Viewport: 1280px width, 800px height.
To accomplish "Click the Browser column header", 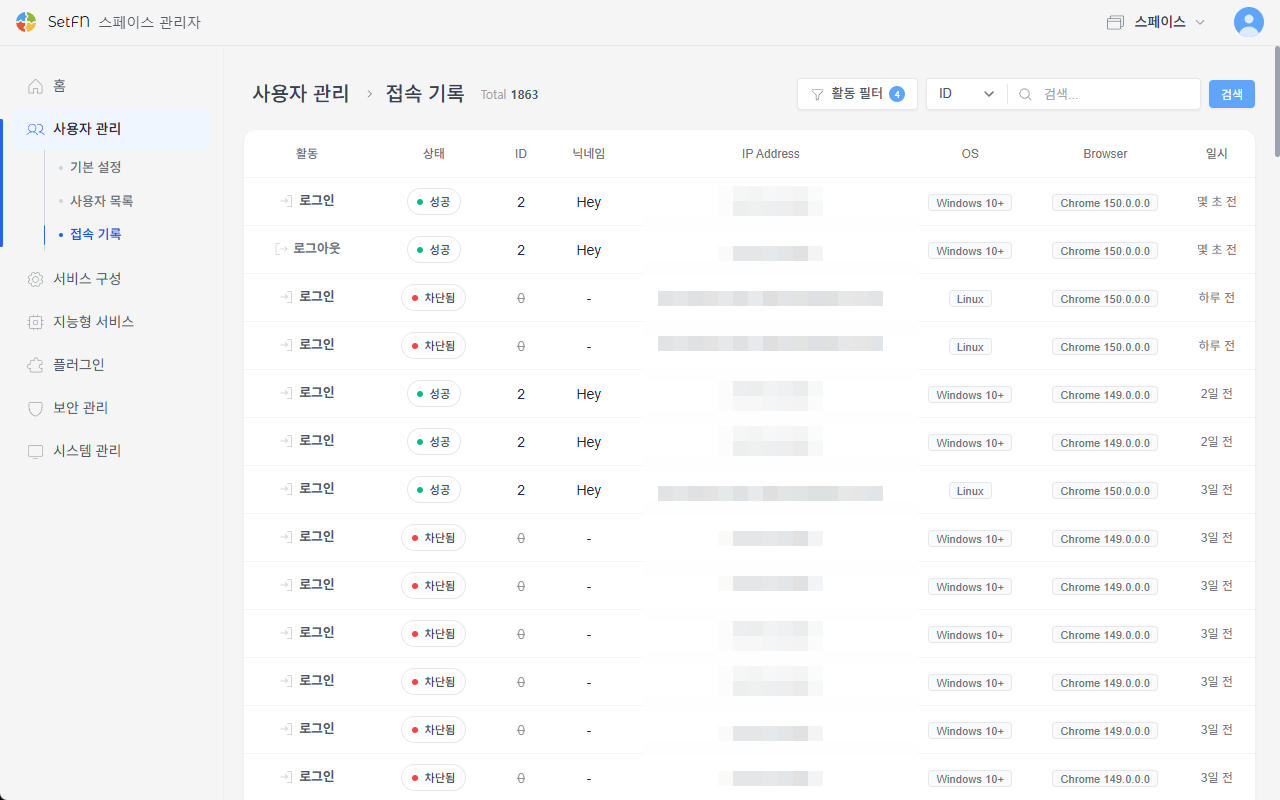I will [1105, 154].
